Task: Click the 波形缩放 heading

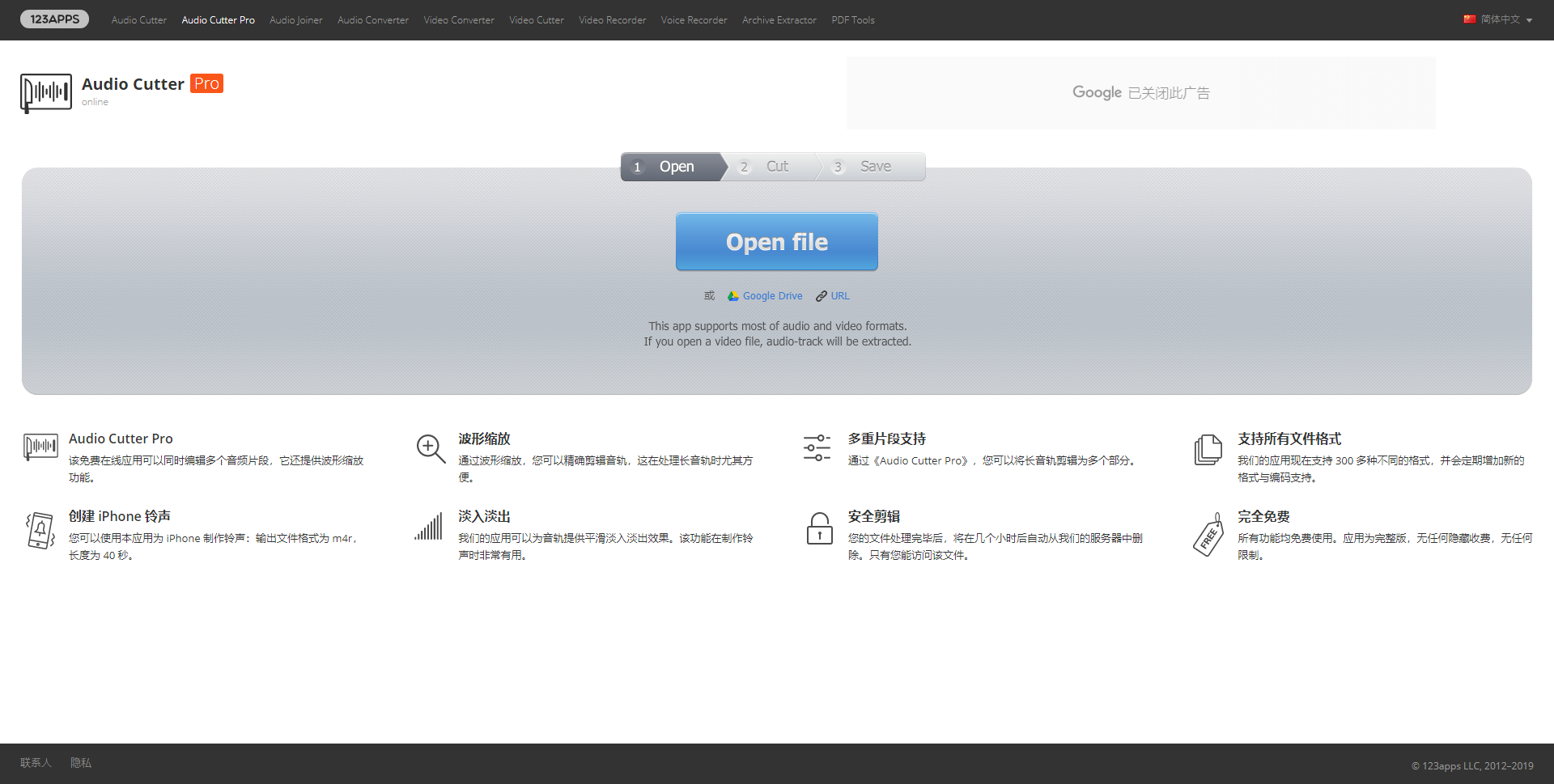Action: point(484,439)
